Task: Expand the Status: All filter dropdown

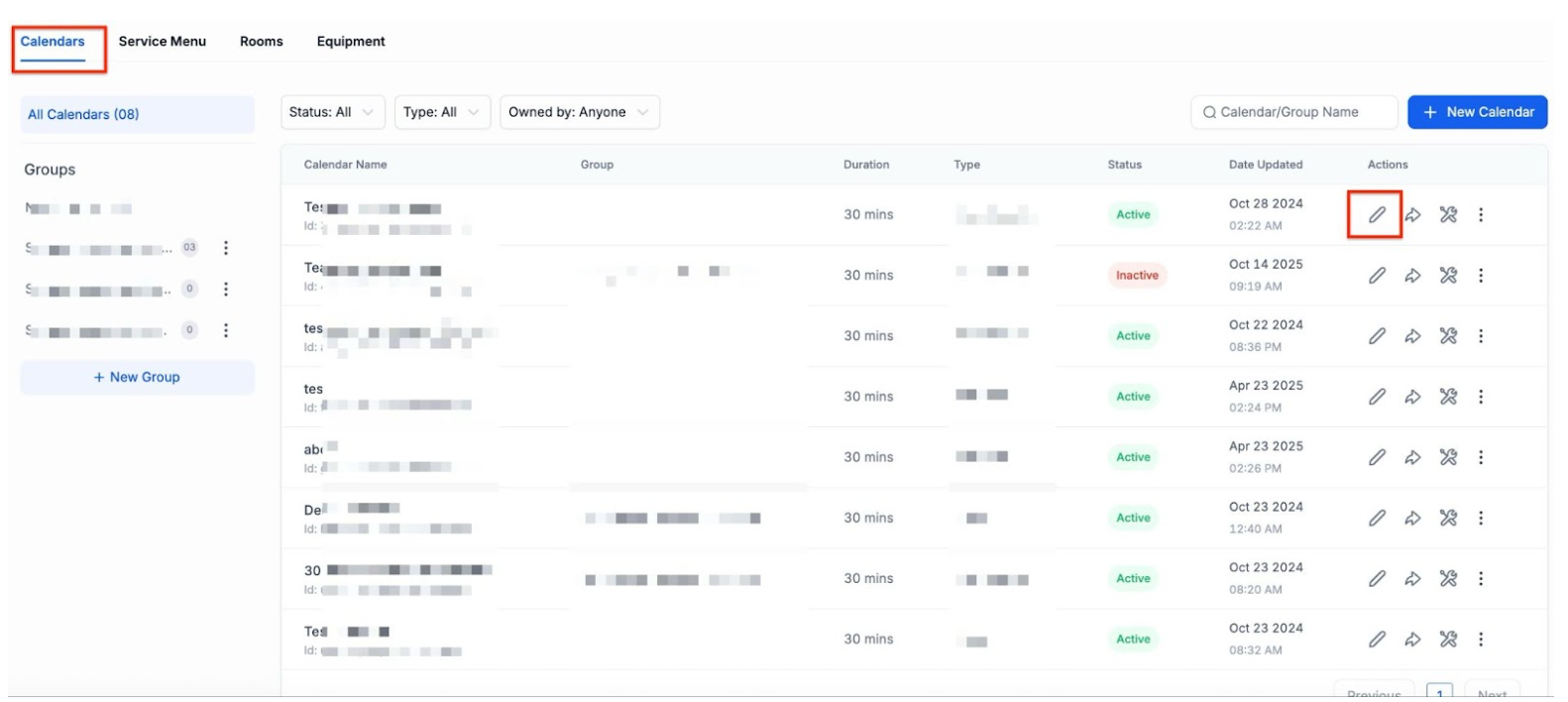Action: pyautogui.click(x=331, y=112)
